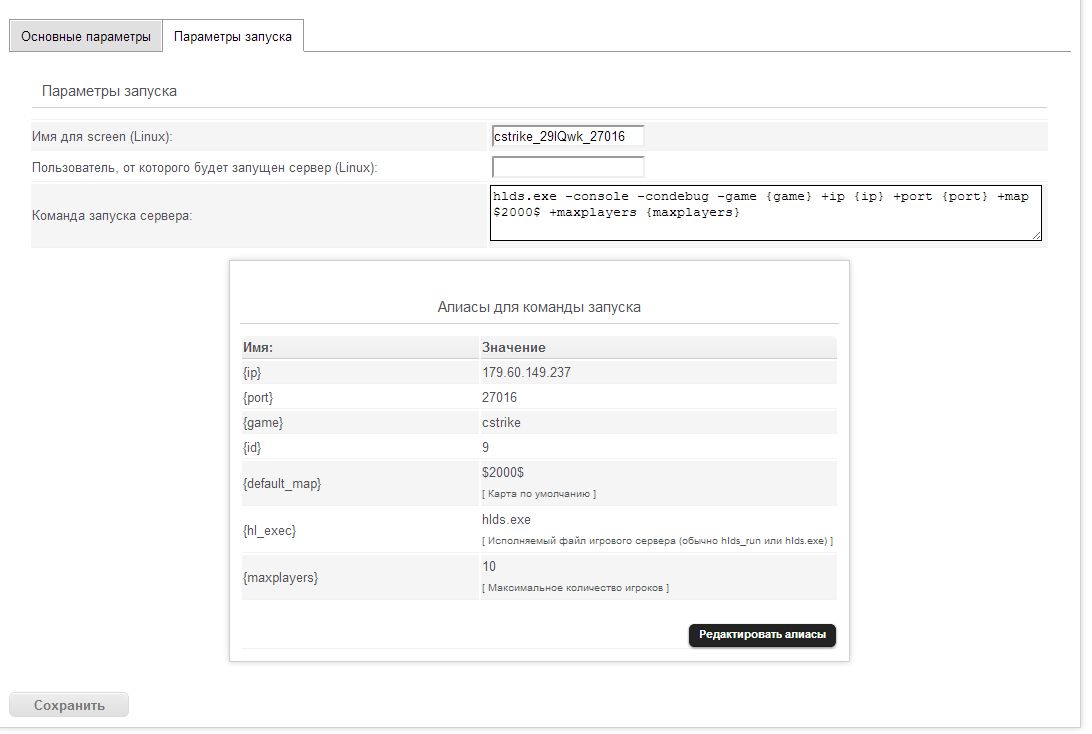This screenshot has height=734, width=1092.
Task: Click the Максимальное количество игроков description
Action: point(575,588)
